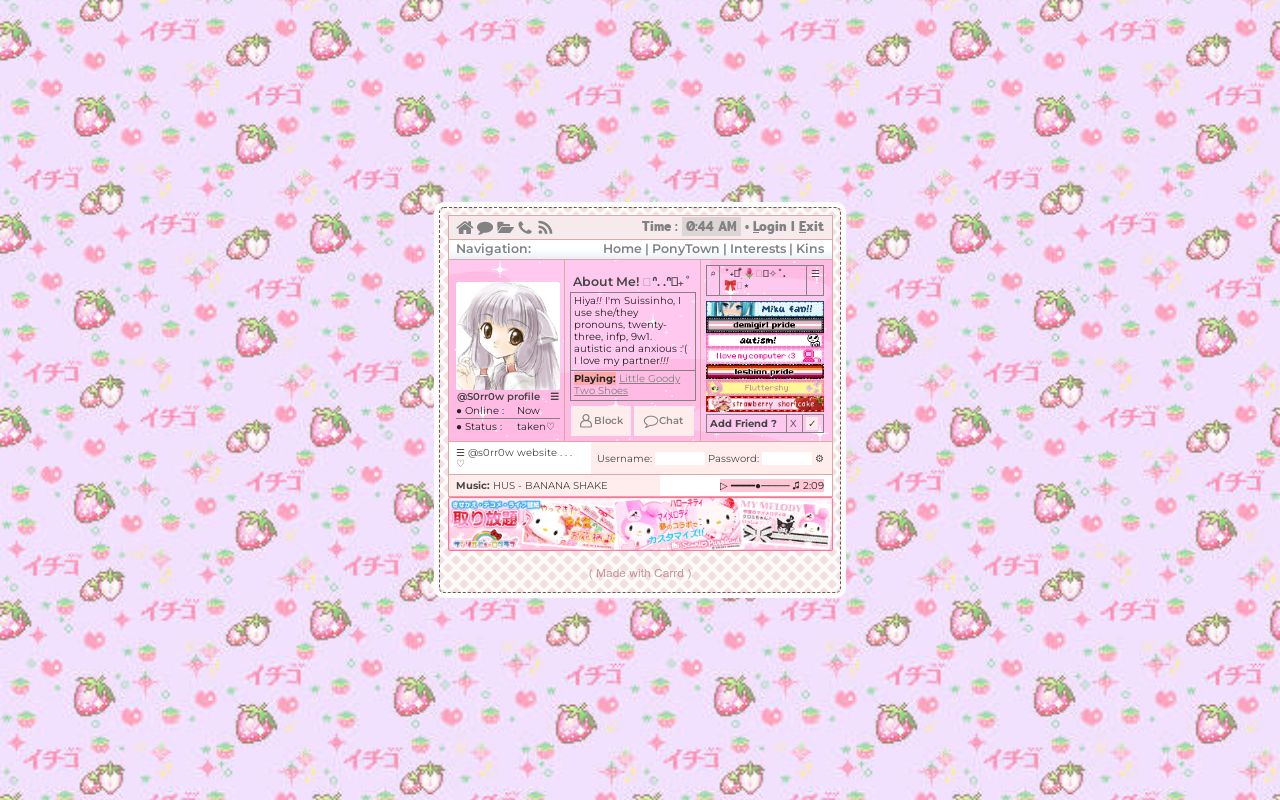Open the Interests navigation page
The height and width of the screenshot is (800, 1280).
coord(757,249)
